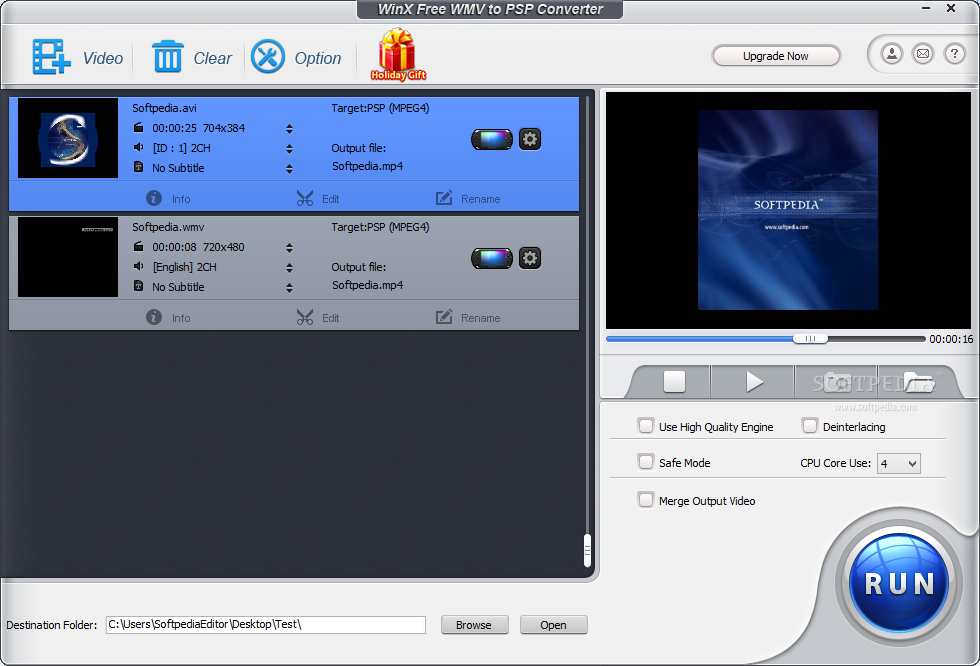Enable Use High Quality Engine
Image resolution: width=980 pixels, height=666 pixels.
(x=646, y=426)
